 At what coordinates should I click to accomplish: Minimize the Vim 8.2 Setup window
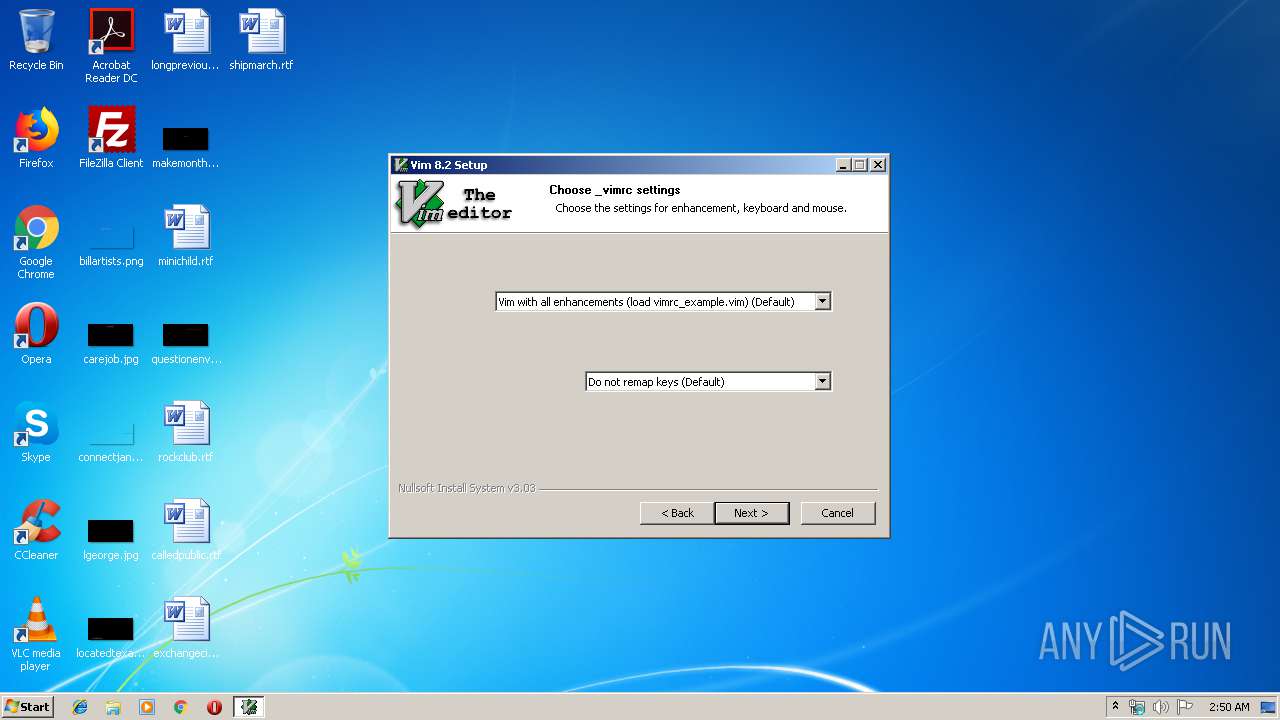tap(842, 165)
